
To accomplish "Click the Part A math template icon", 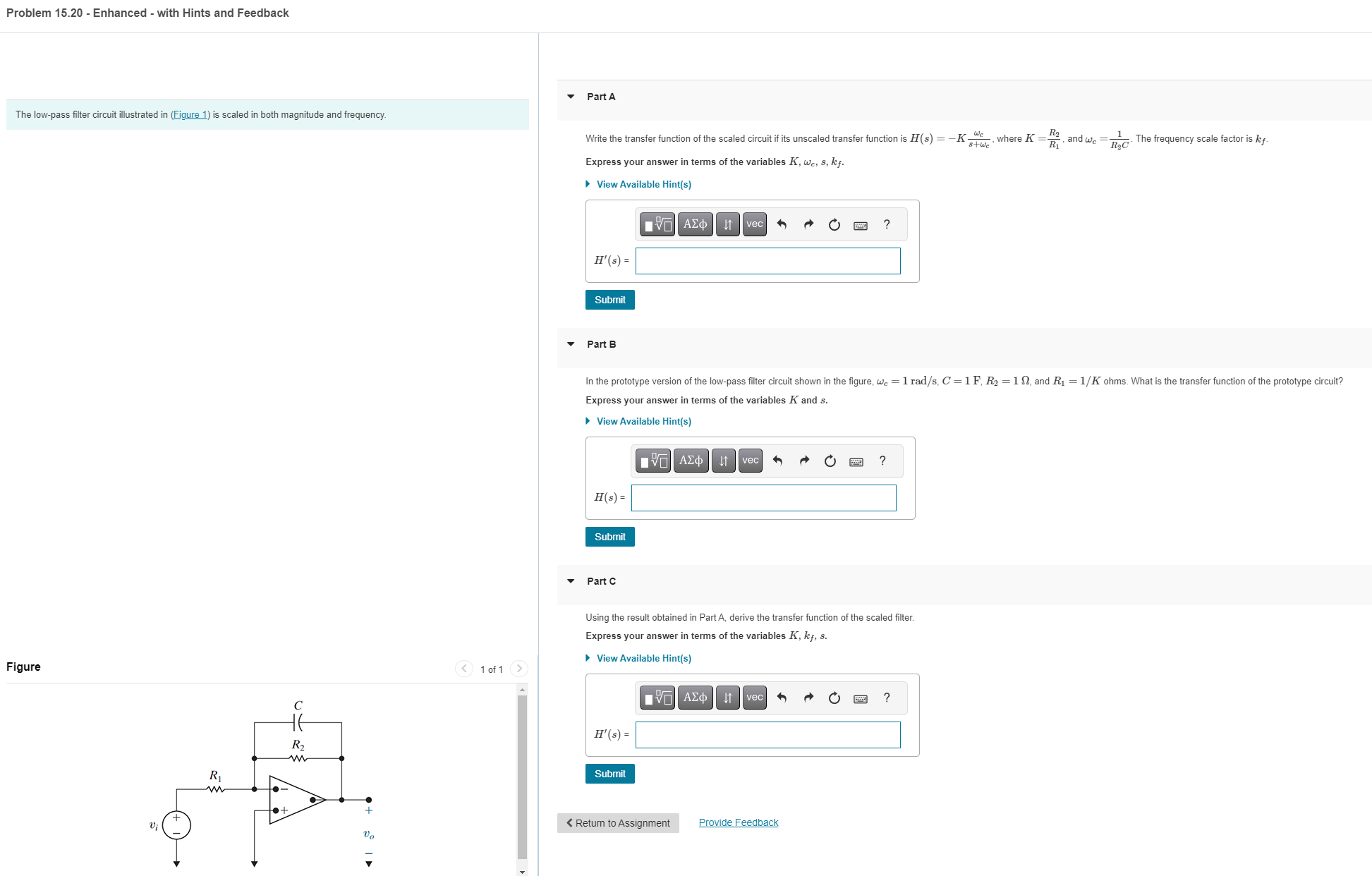I will pyautogui.click(x=657, y=224).
